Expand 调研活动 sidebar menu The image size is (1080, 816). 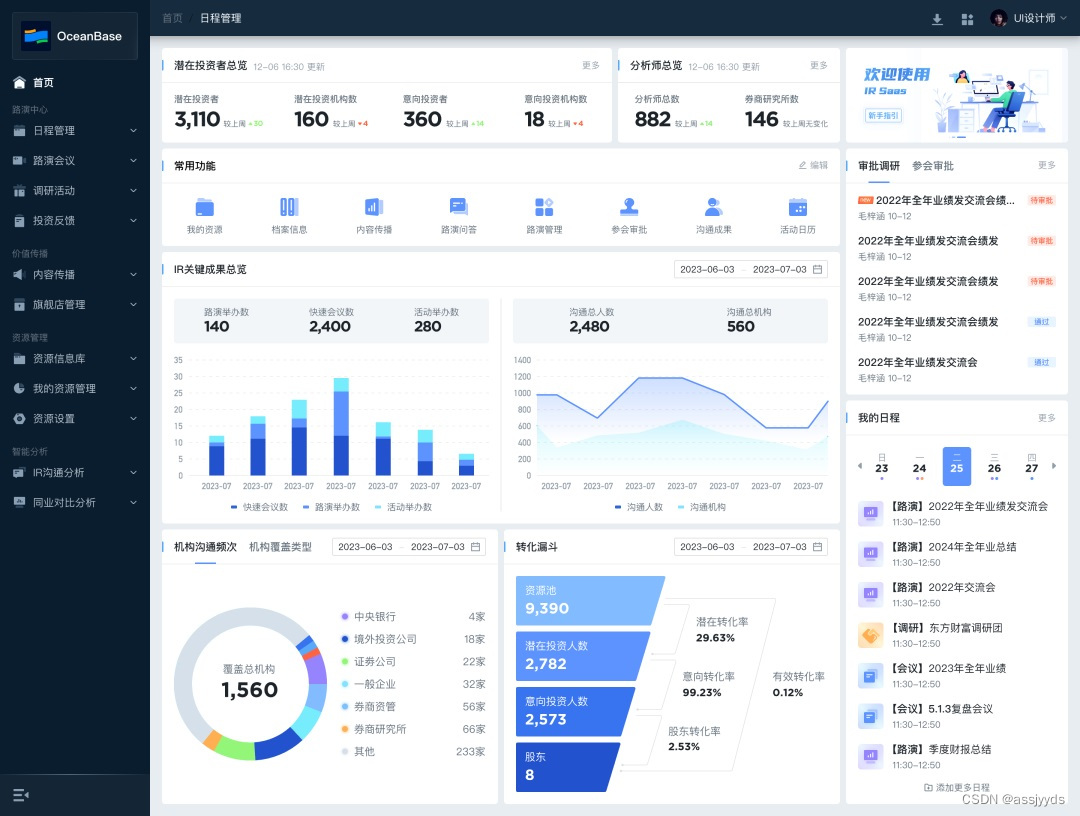click(134, 191)
